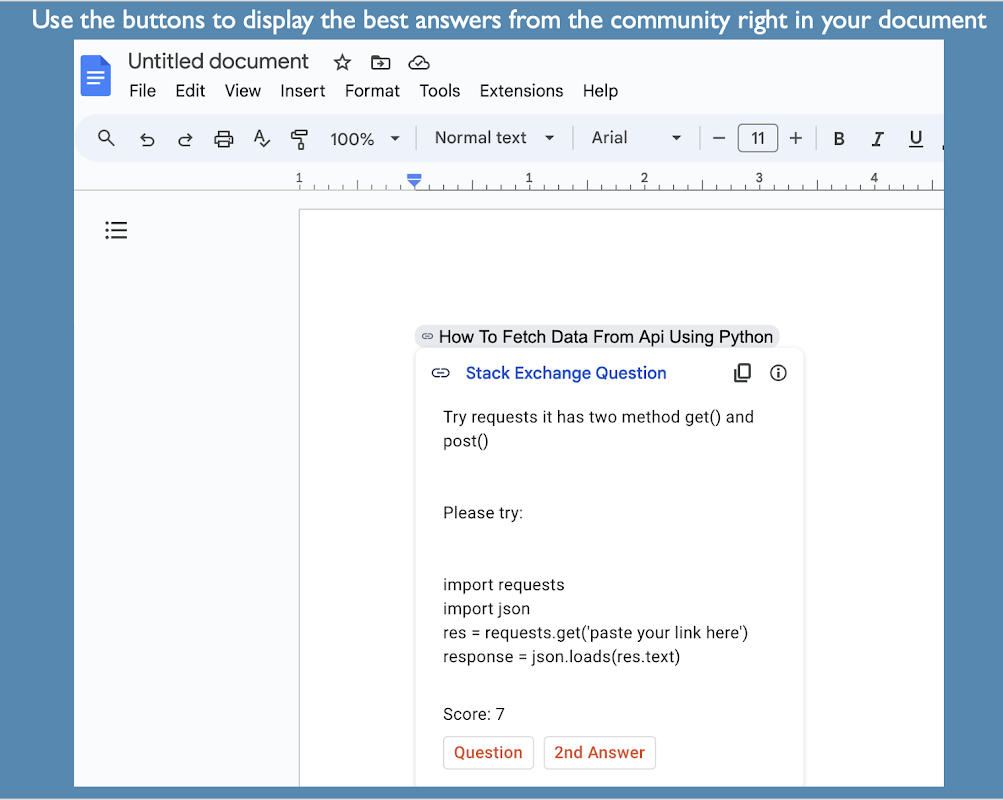Increase font size with plus button
Image resolution: width=1003 pixels, height=800 pixels.
tap(796, 138)
